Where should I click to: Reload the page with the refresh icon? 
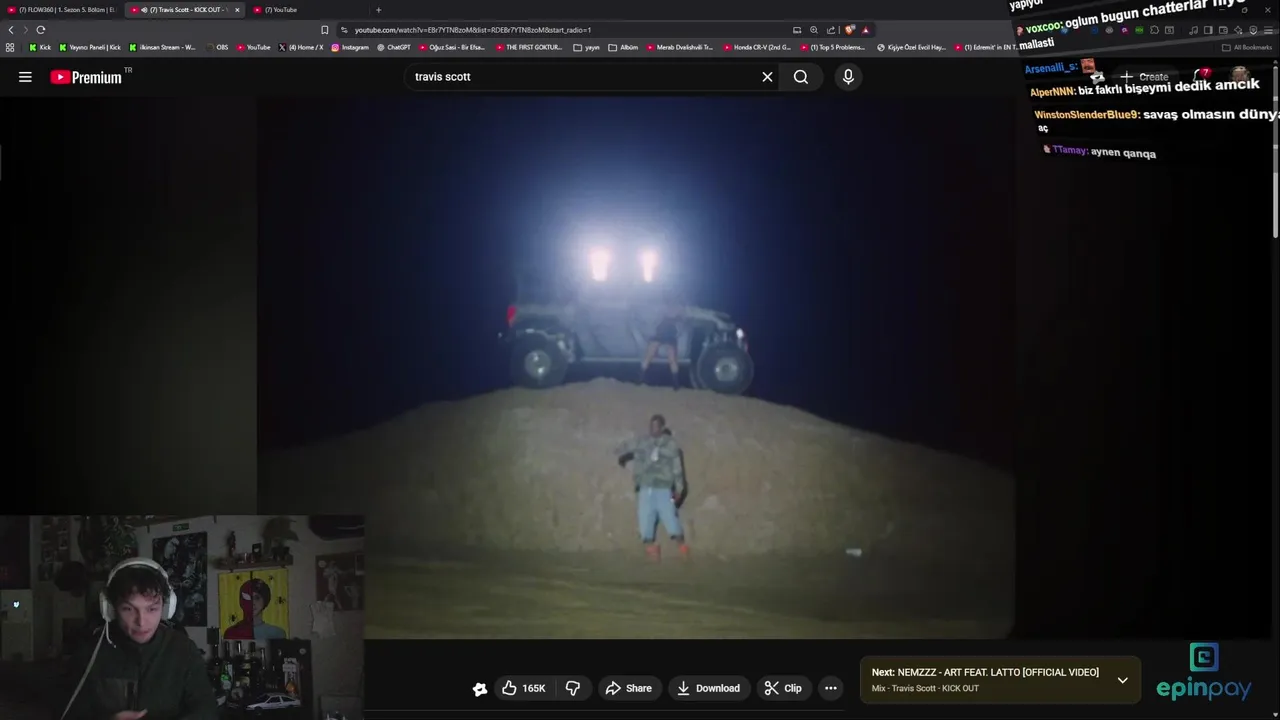coord(40,30)
